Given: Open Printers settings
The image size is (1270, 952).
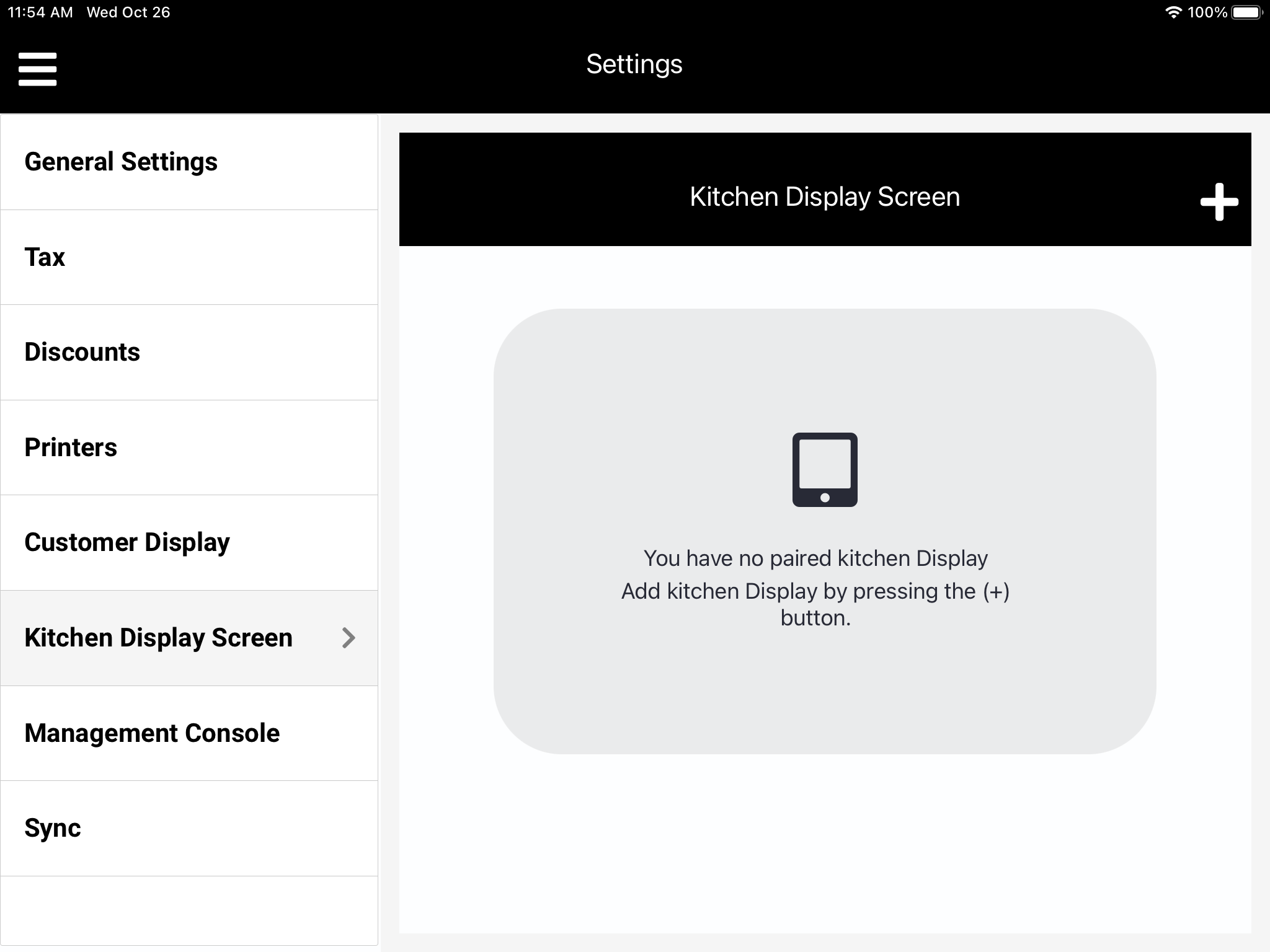Looking at the screenshot, I should 71,447.
